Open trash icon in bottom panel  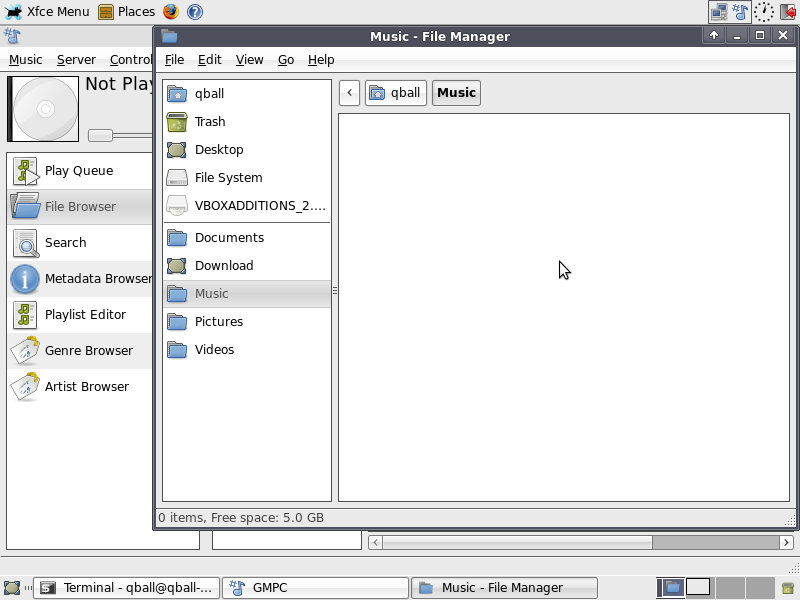coord(788,588)
